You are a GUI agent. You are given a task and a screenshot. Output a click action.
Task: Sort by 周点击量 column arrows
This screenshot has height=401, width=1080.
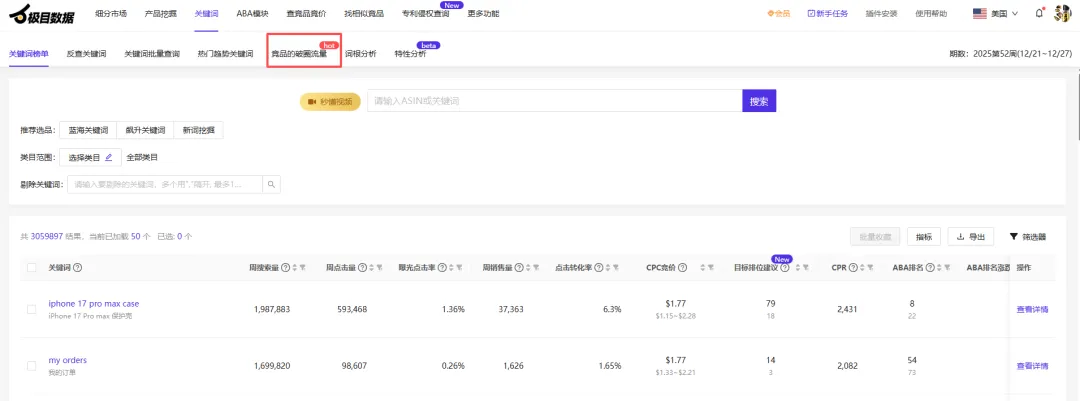tap(370, 268)
